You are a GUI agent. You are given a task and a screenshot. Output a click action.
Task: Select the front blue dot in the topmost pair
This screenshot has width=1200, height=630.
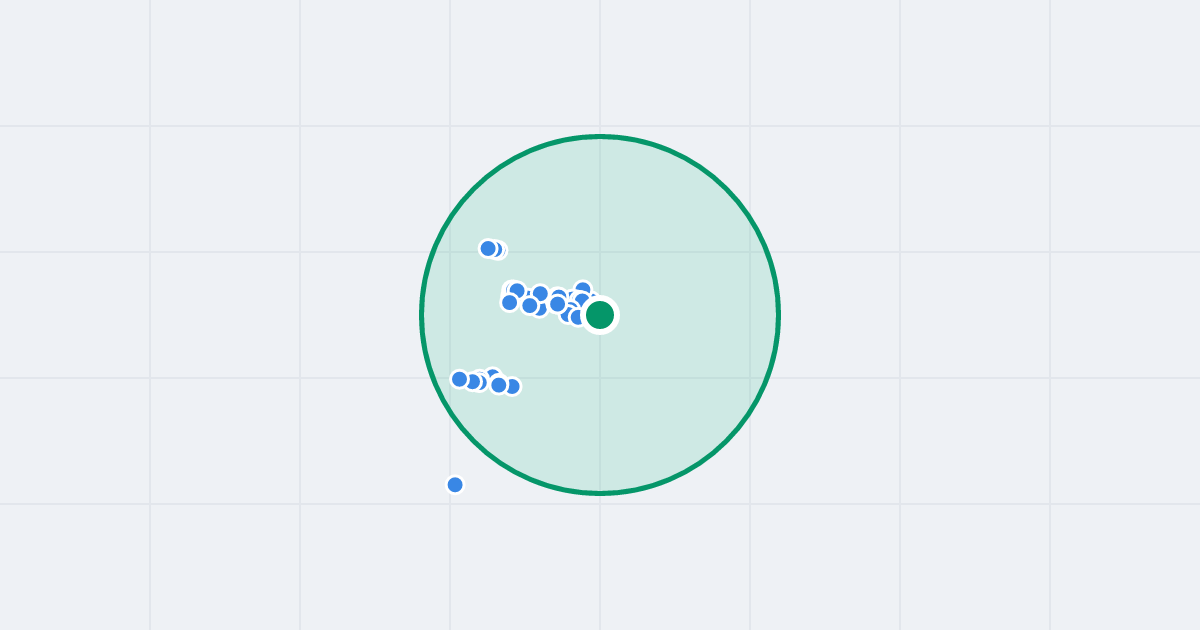click(x=488, y=248)
